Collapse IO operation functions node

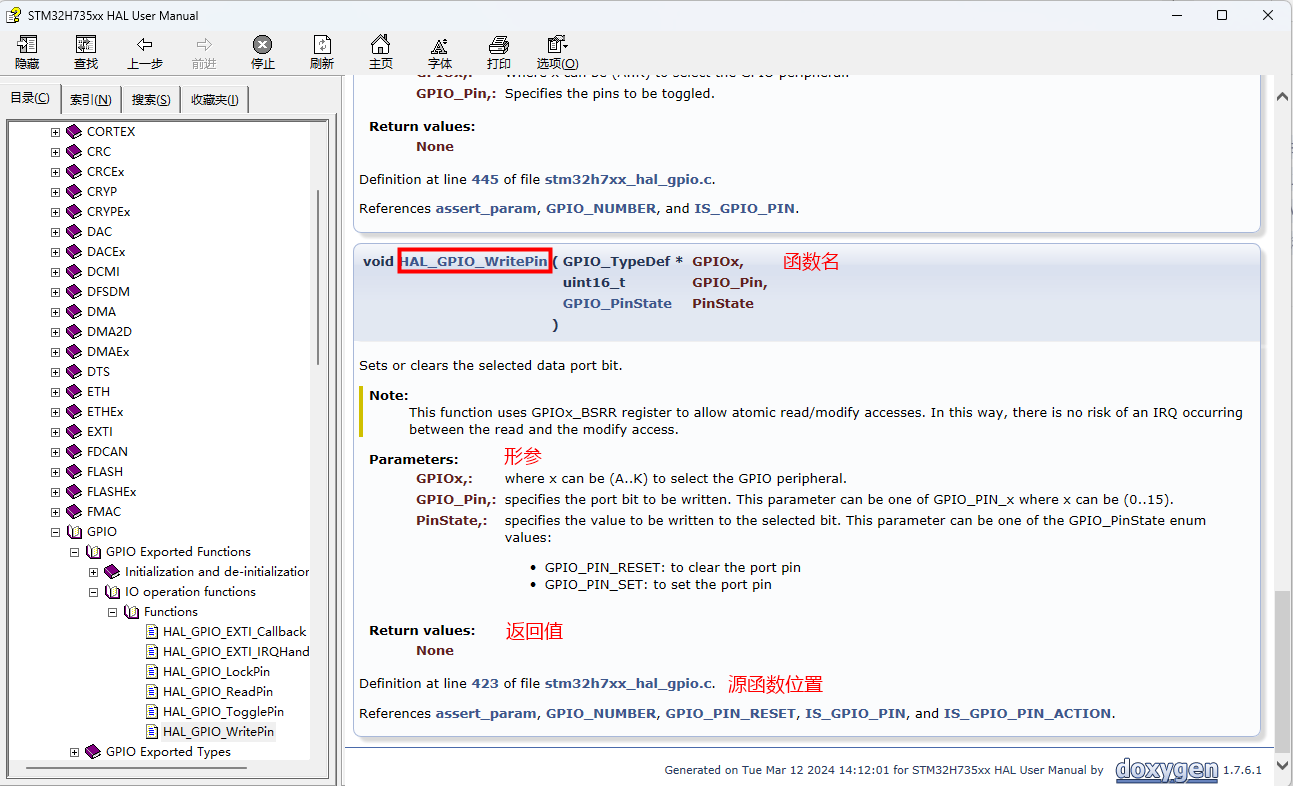(x=93, y=592)
